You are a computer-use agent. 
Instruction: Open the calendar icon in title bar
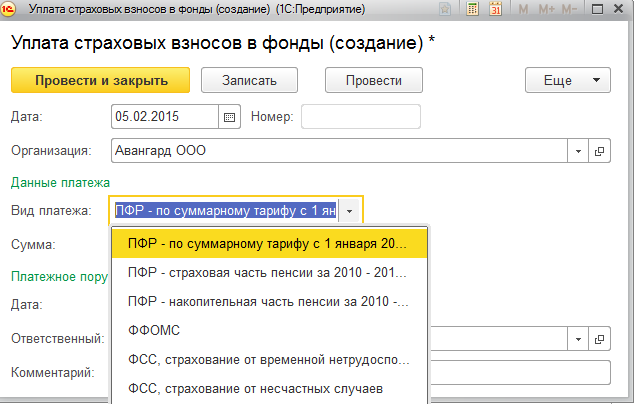click(x=495, y=9)
